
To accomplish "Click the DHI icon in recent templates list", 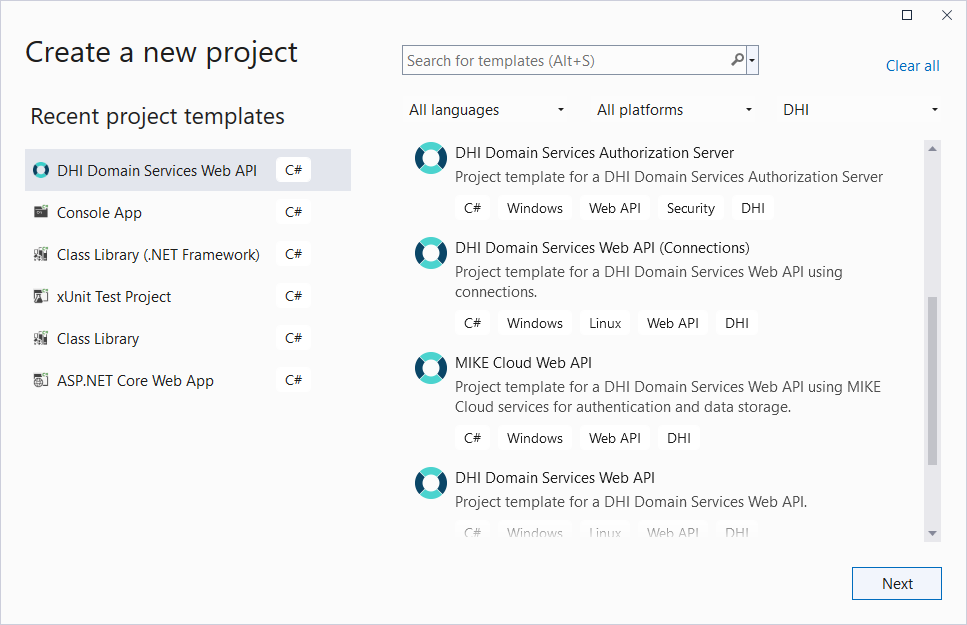I will click(41, 170).
